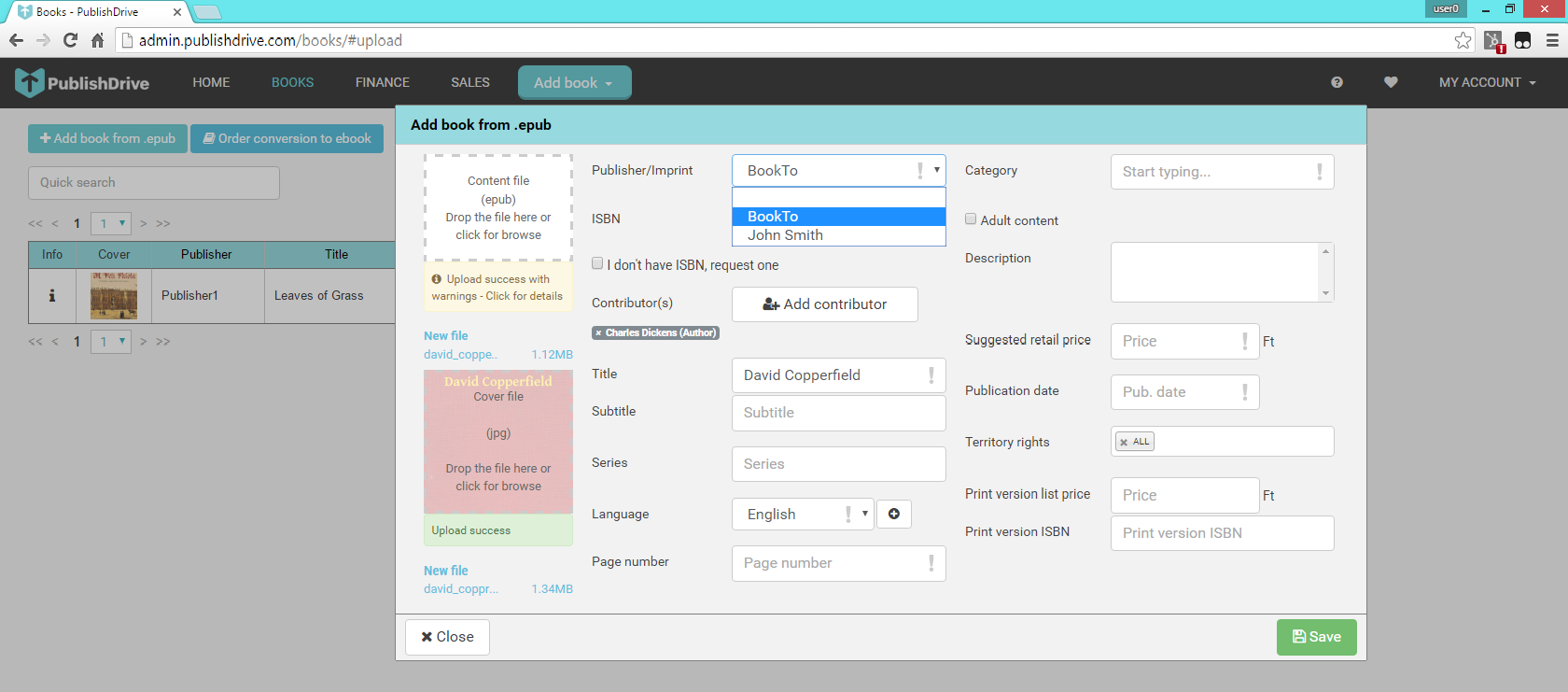Click the PublishDrive logo
1568x692 pixels.
(x=82, y=83)
